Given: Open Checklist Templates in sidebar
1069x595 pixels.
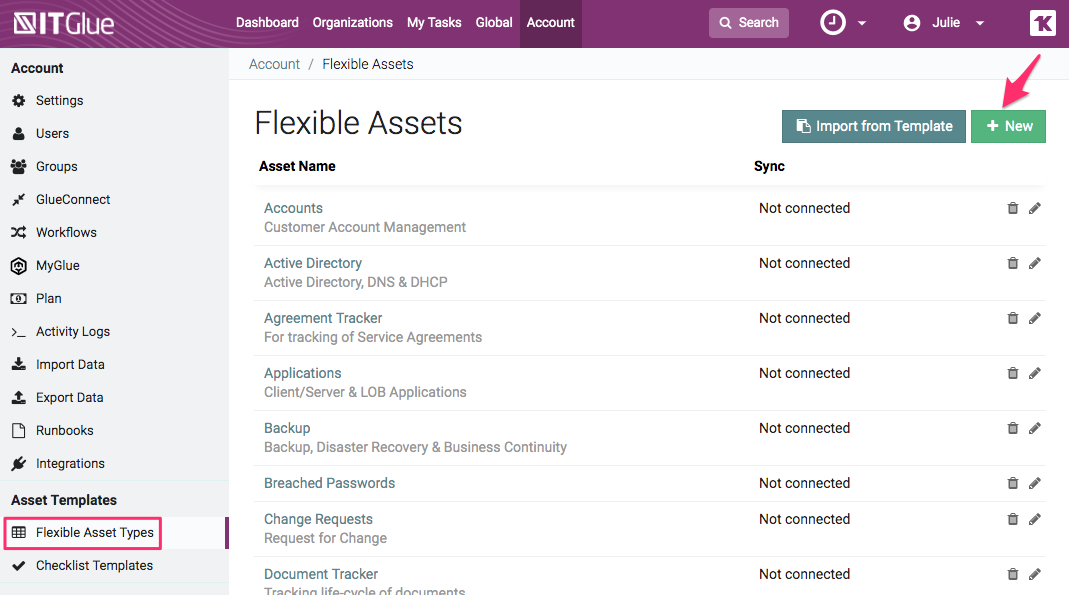Looking at the screenshot, I should click(94, 566).
